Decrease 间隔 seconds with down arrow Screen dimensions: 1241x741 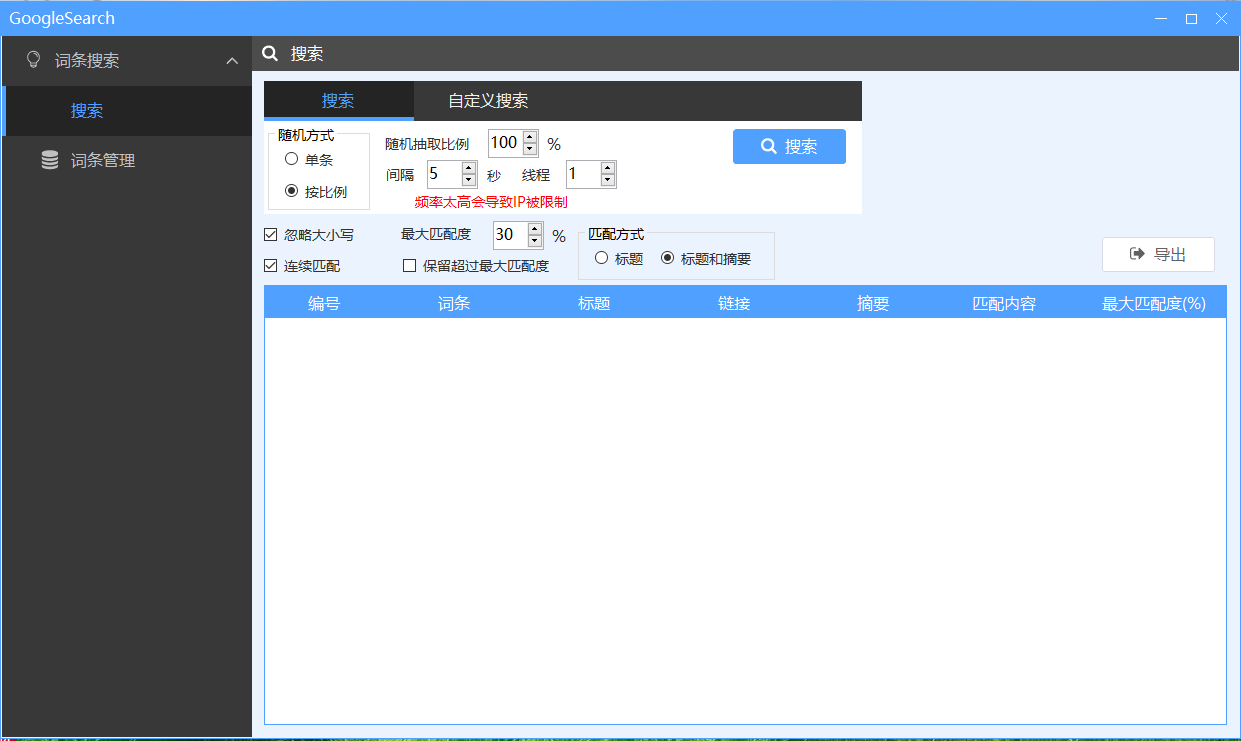click(x=469, y=180)
